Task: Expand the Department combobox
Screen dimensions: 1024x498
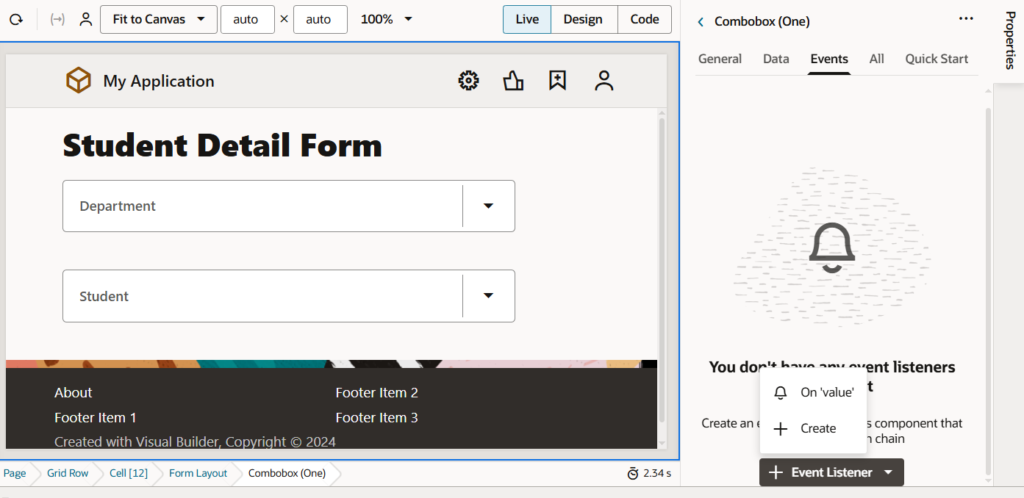Action: [x=488, y=206]
